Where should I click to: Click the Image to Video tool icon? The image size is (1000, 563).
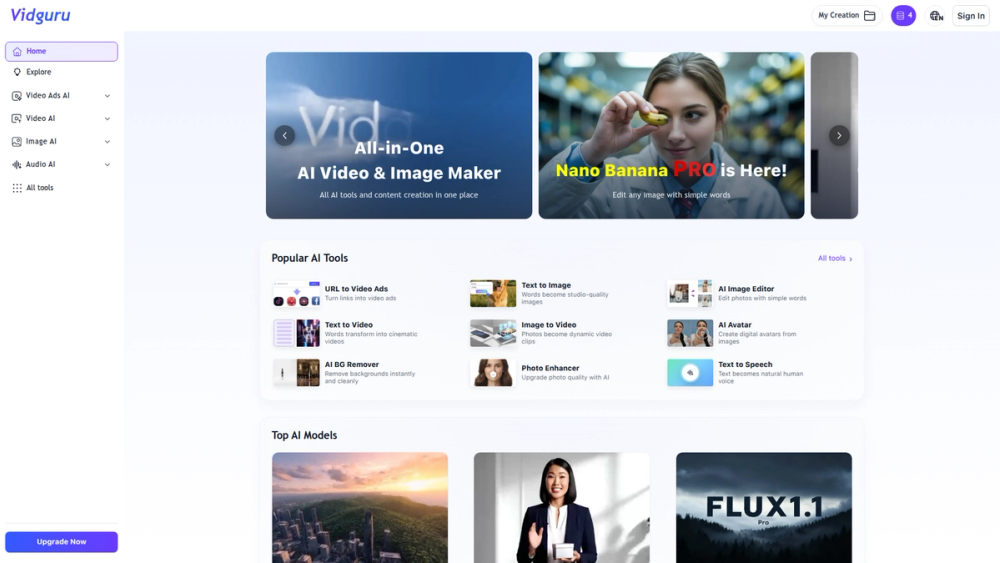pos(493,333)
